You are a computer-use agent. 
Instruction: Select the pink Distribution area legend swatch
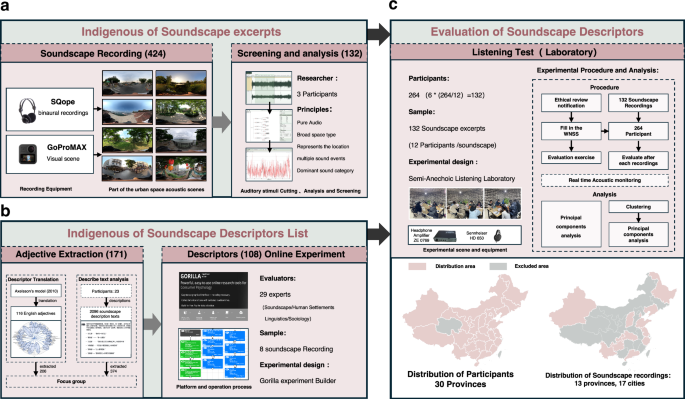[x=417, y=266]
